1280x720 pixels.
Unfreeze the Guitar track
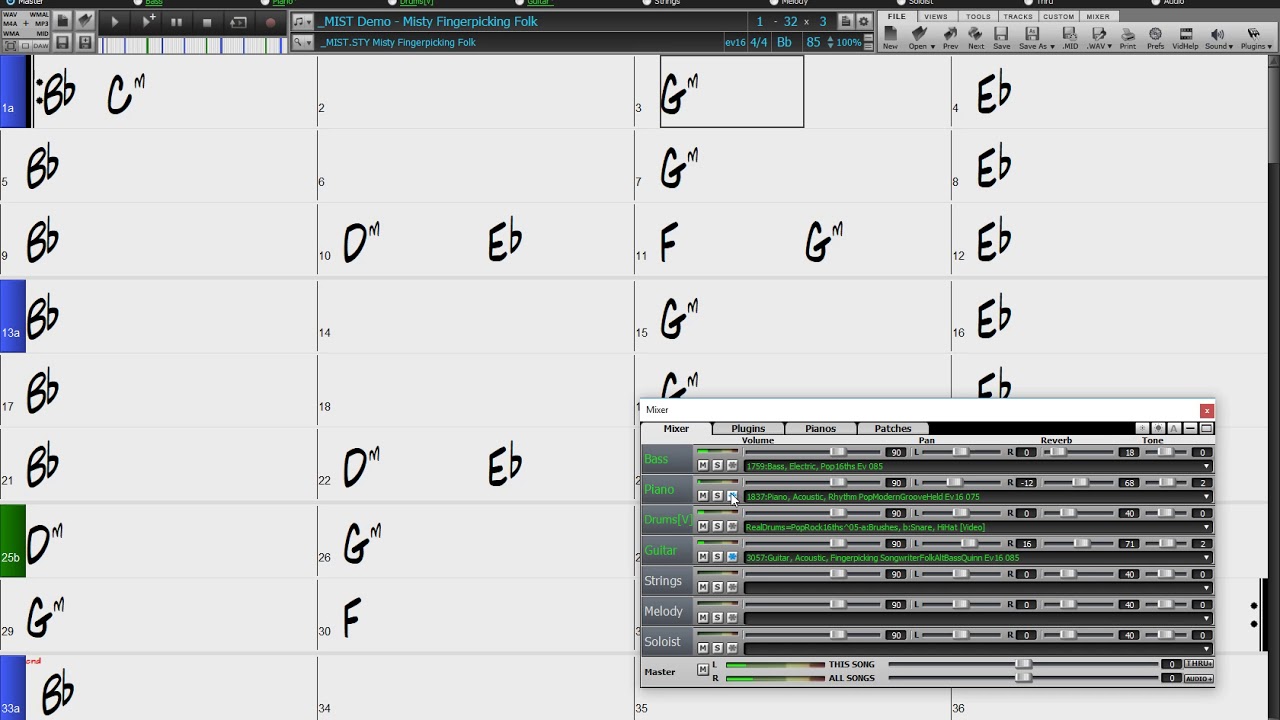732,557
